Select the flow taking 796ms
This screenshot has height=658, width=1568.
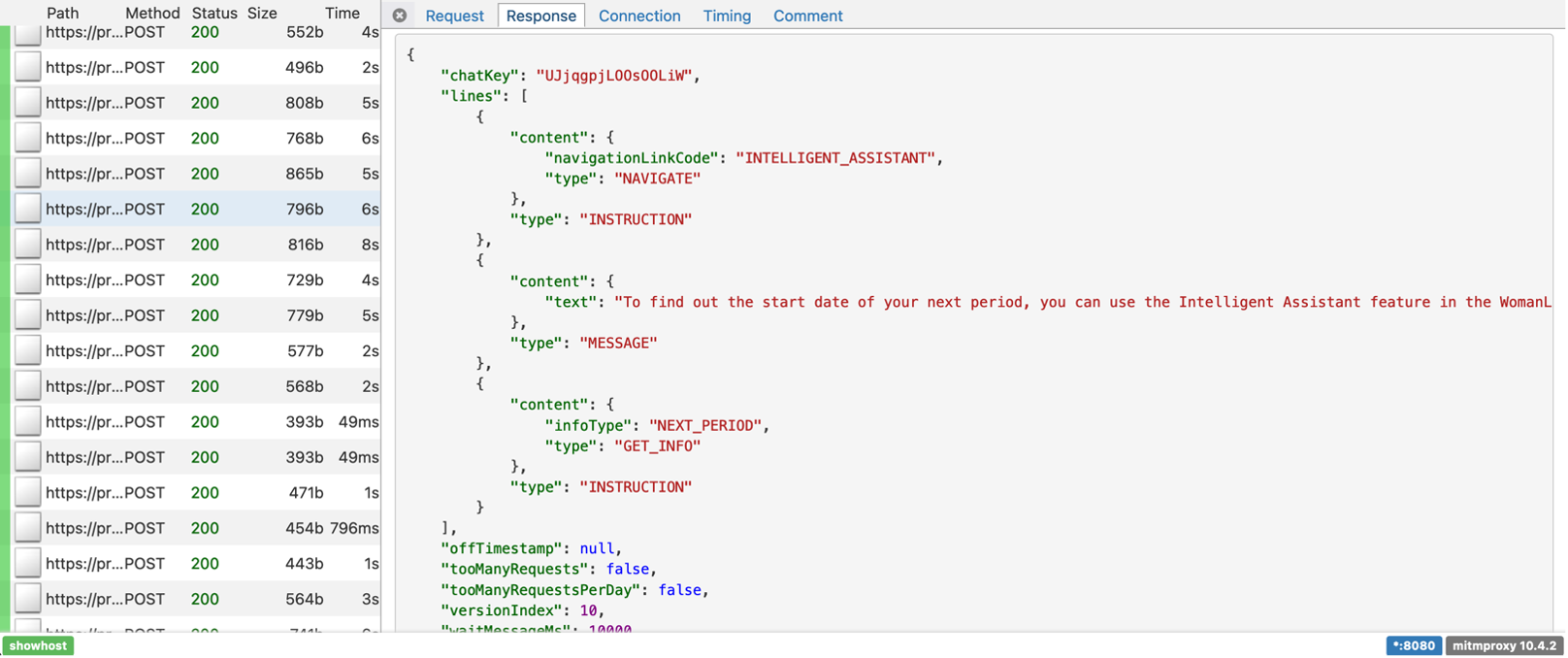[194, 528]
